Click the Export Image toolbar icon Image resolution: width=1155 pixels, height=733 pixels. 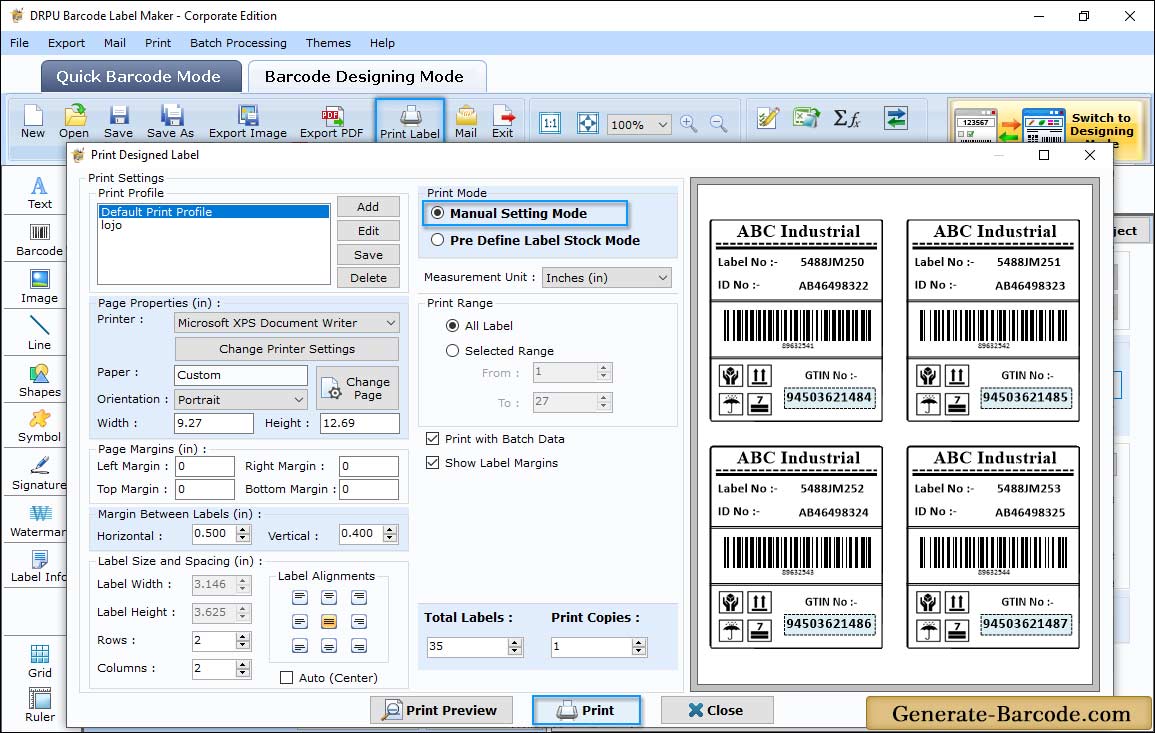[x=248, y=122]
